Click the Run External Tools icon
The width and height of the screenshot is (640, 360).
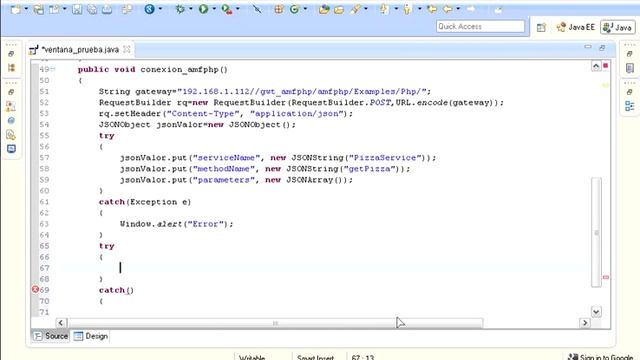pos(227,9)
